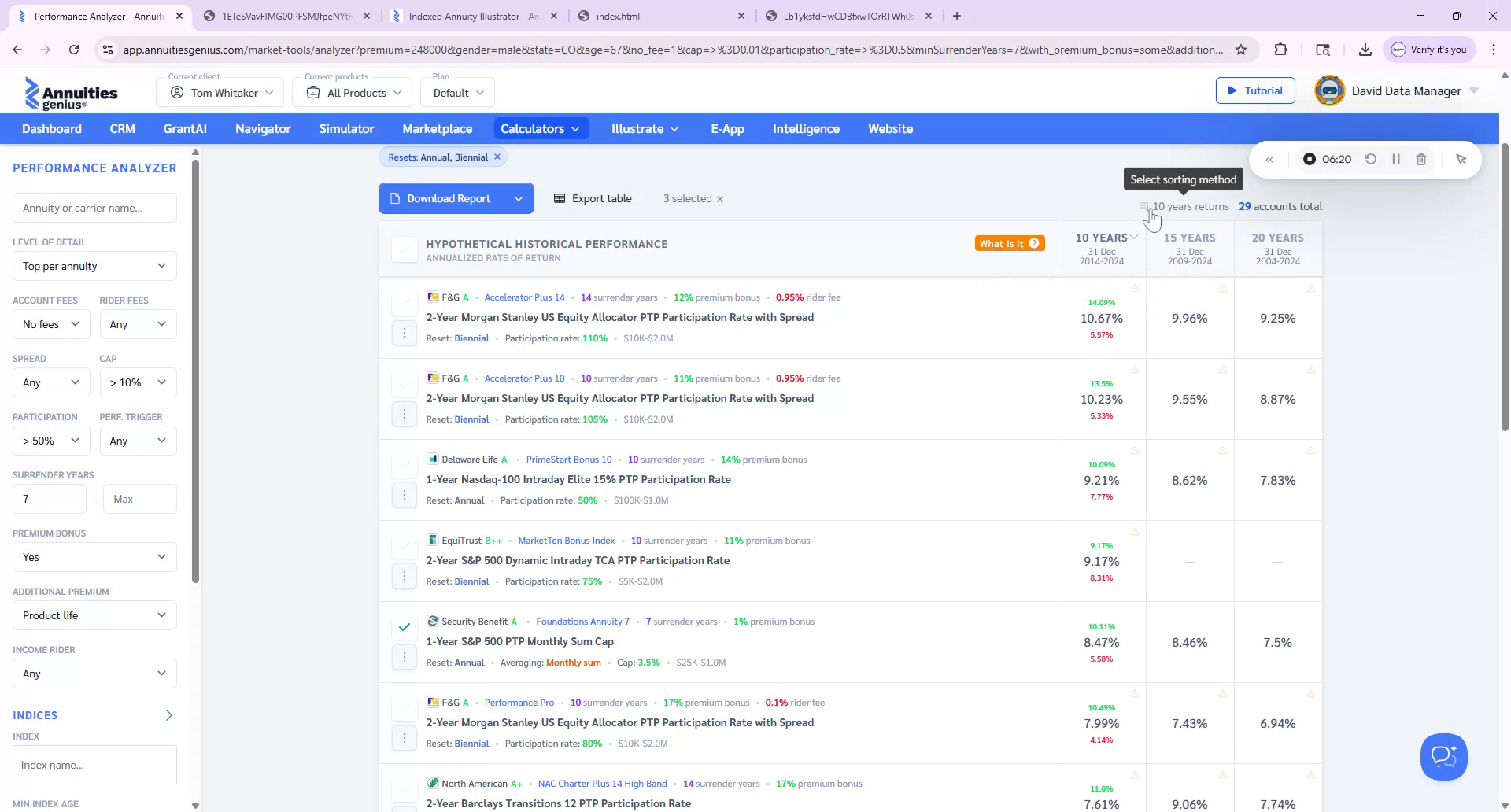Click the Annuities Genius logo
Viewport: 1511px width, 812px height.
[x=72, y=92]
